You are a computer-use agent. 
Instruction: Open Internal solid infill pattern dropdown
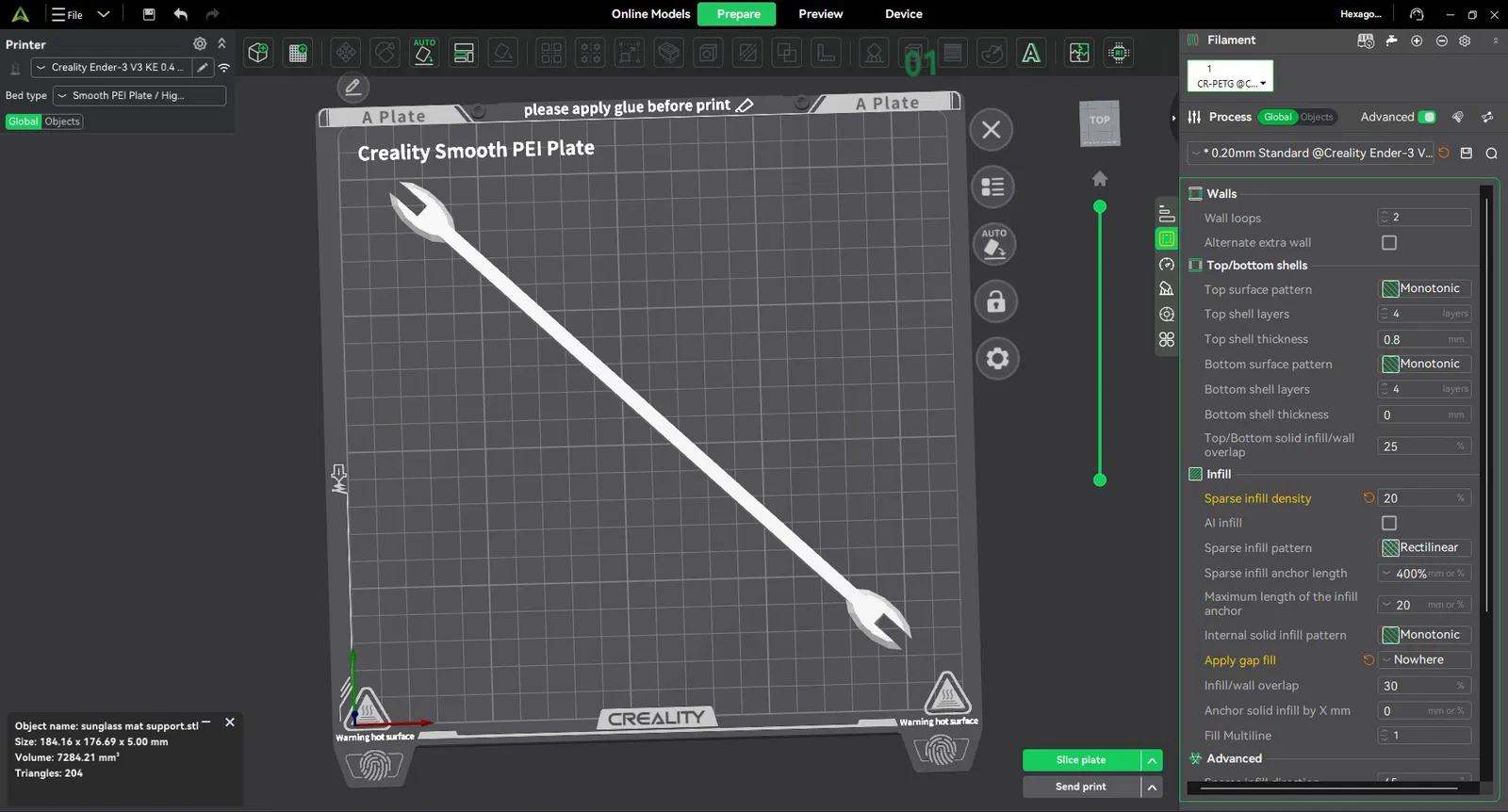(x=1425, y=635)
